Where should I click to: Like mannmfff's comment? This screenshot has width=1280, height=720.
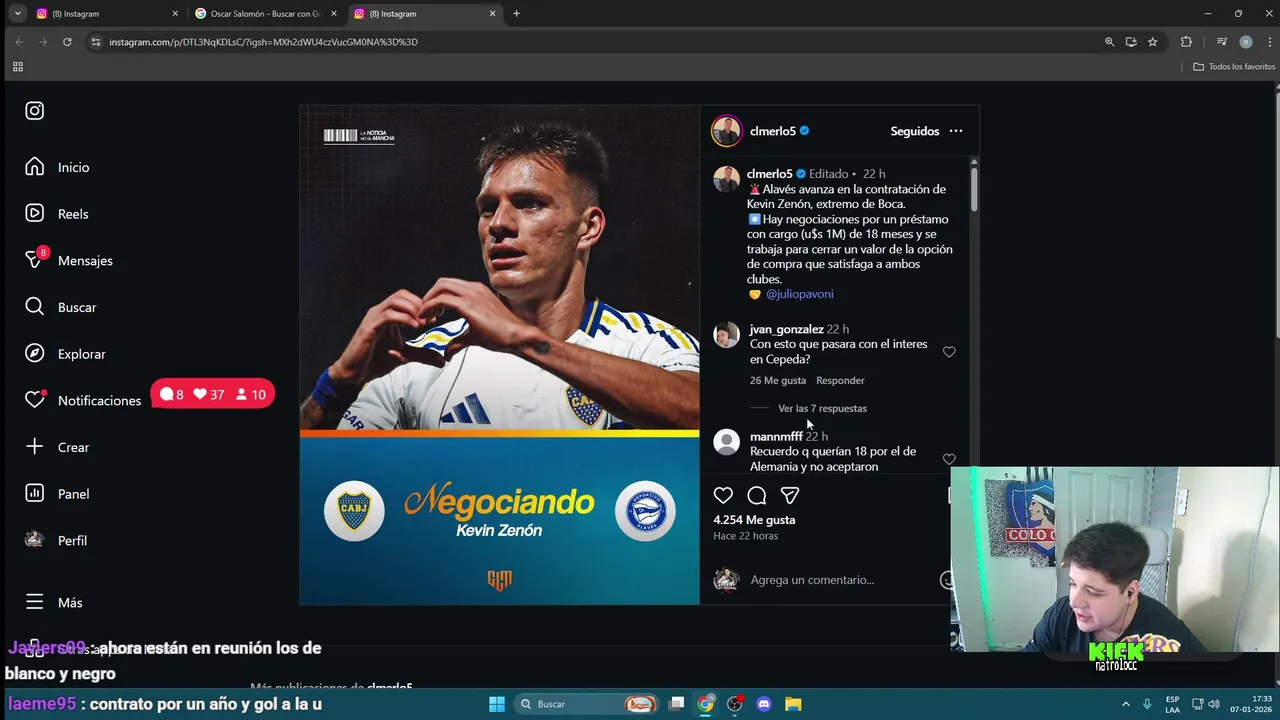[949, 460]
